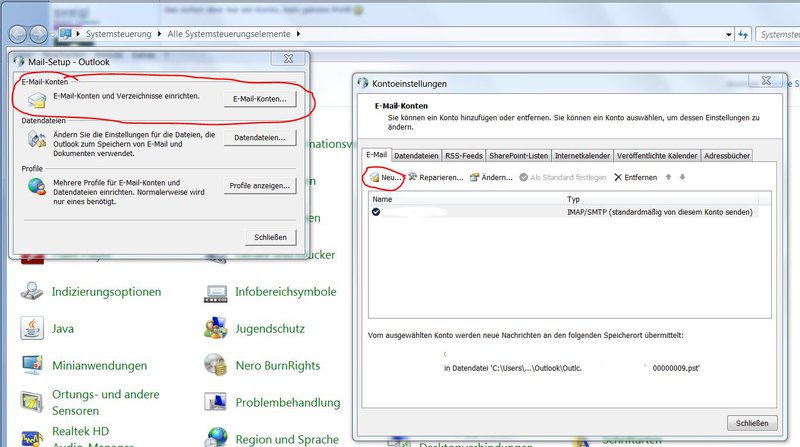
Task: Remove the account with Entfernen
Action: coord(636,178)
